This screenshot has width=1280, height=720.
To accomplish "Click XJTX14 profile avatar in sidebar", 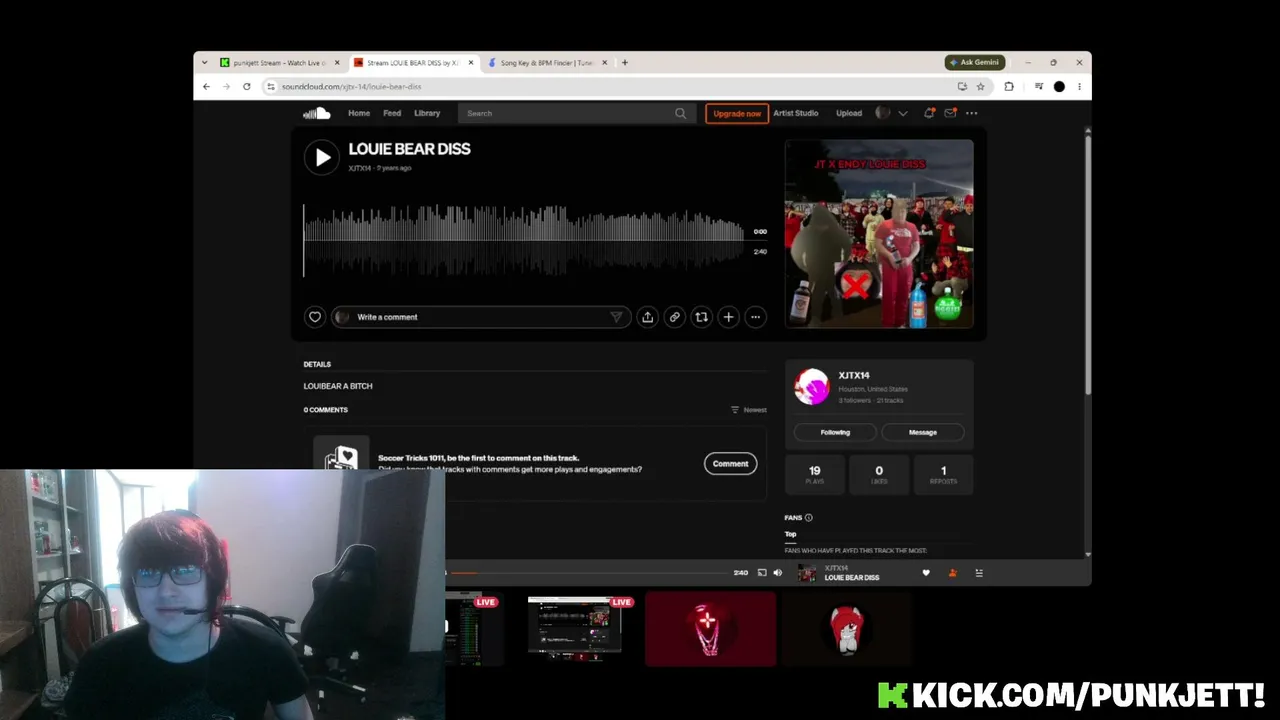I will 812,386.
